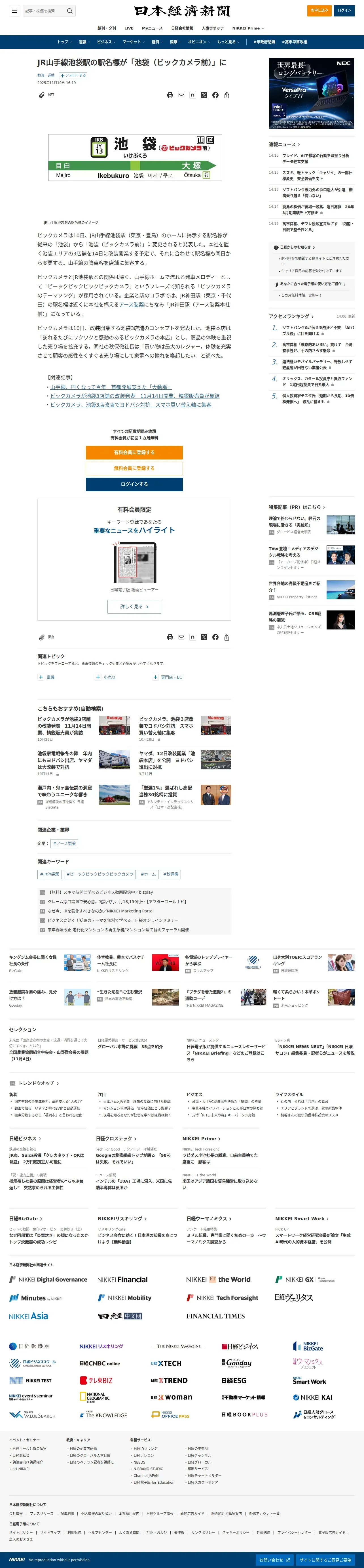Open the NIKKEI Asia logo link
Screen dimensions: 364x1568
click(29, 1316)
